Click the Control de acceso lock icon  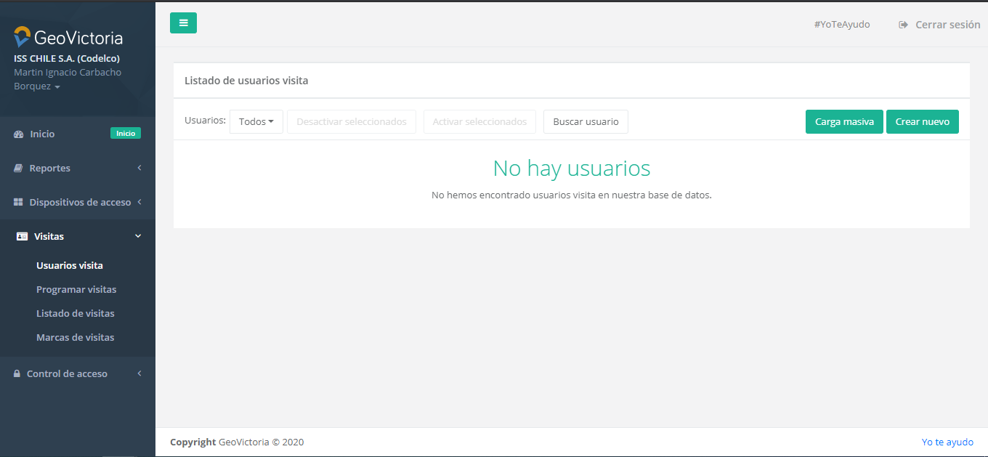tap(17, 374)
